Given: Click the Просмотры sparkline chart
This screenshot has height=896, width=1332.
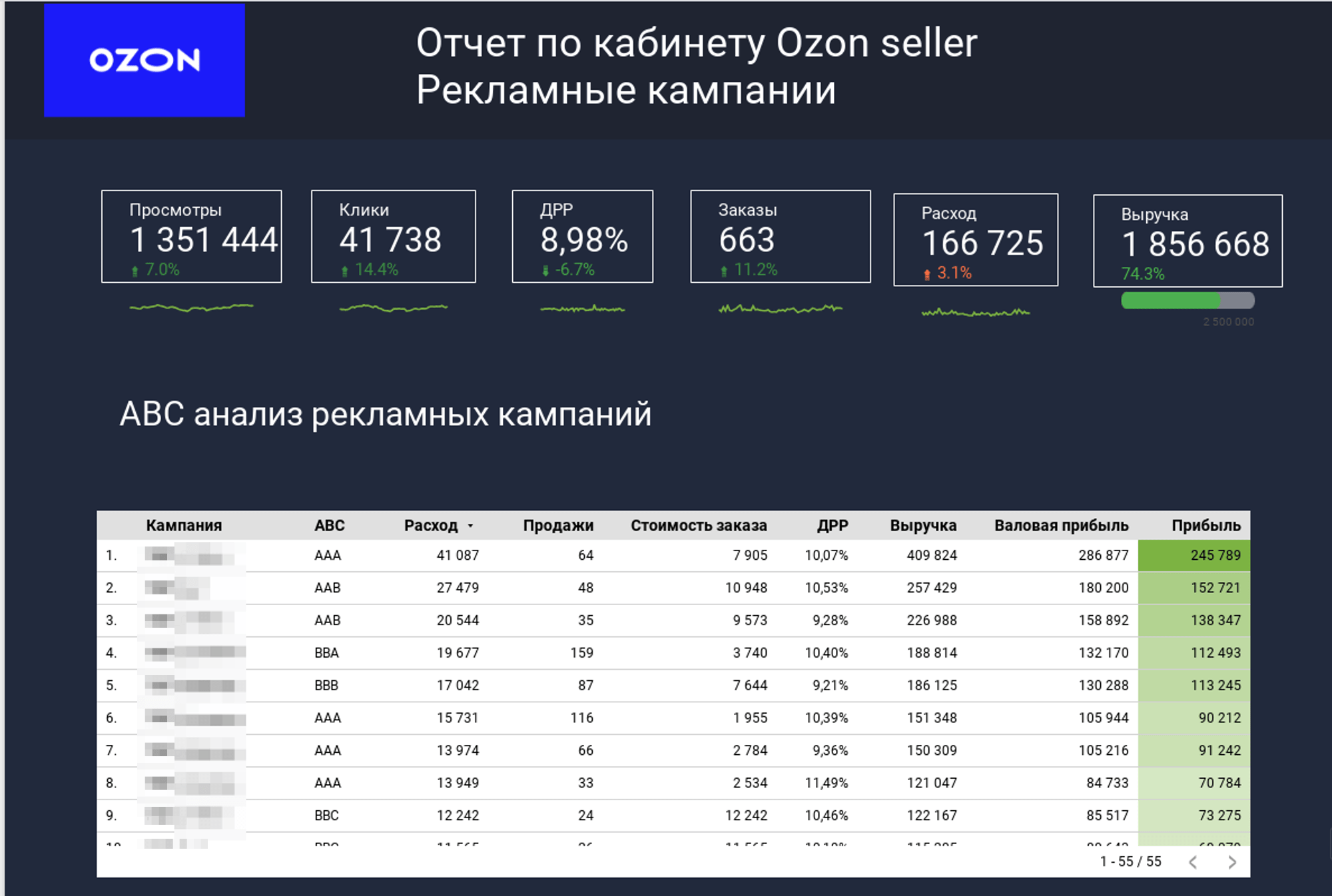Looking at the screenshot, I should click(x=192, y=308).
